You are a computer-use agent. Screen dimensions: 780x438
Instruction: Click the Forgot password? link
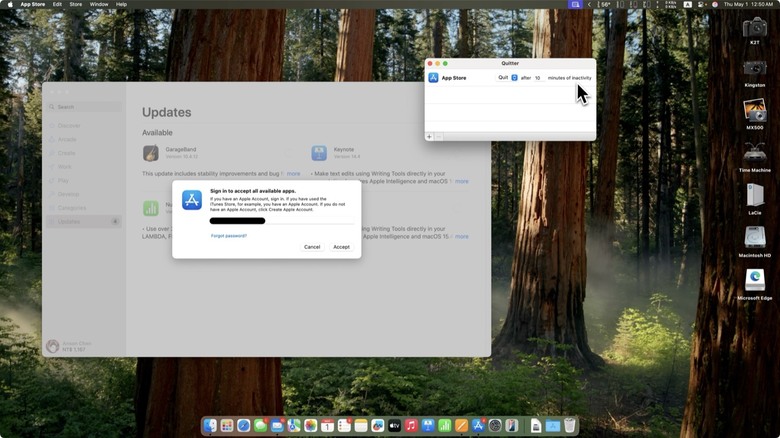[x=229, y=236]
